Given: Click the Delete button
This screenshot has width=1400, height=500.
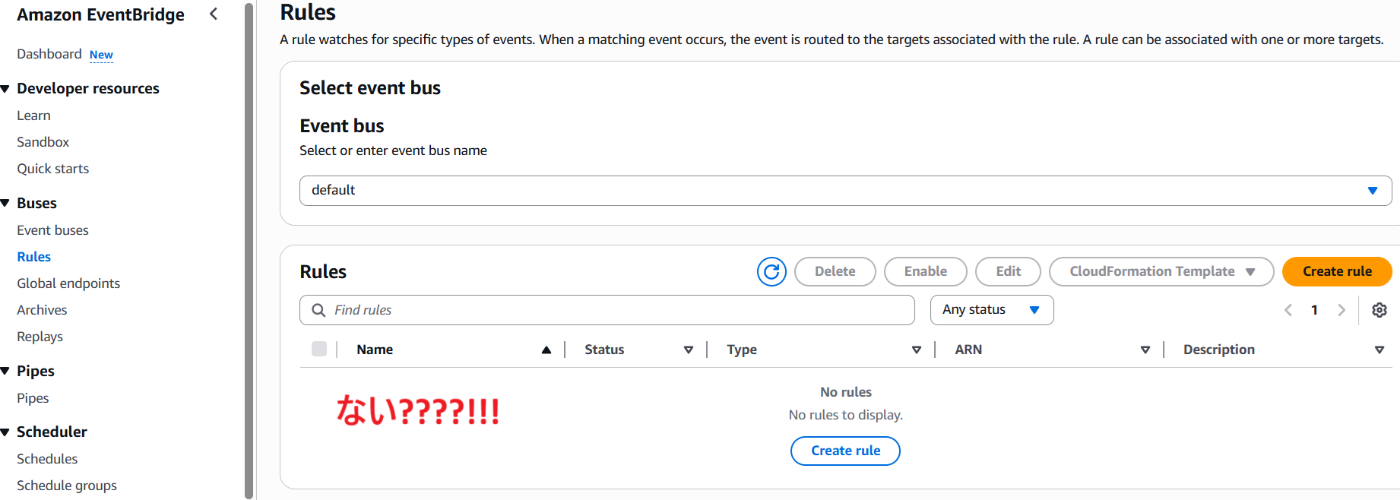Looking at the screenshot, I should [x=835, y=271].
